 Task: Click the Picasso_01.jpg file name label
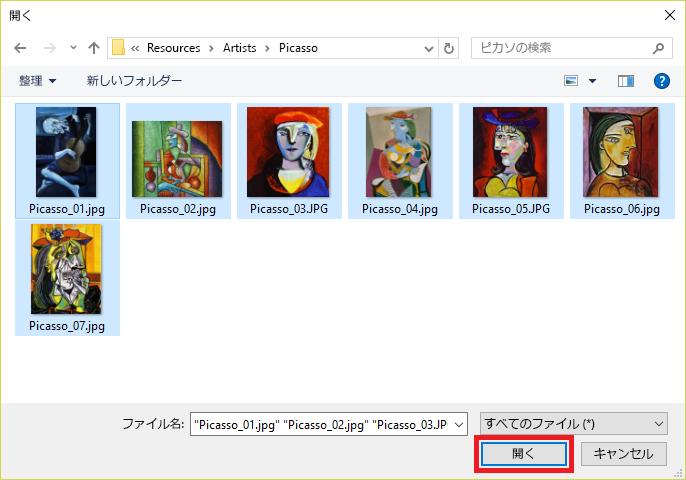67,209
